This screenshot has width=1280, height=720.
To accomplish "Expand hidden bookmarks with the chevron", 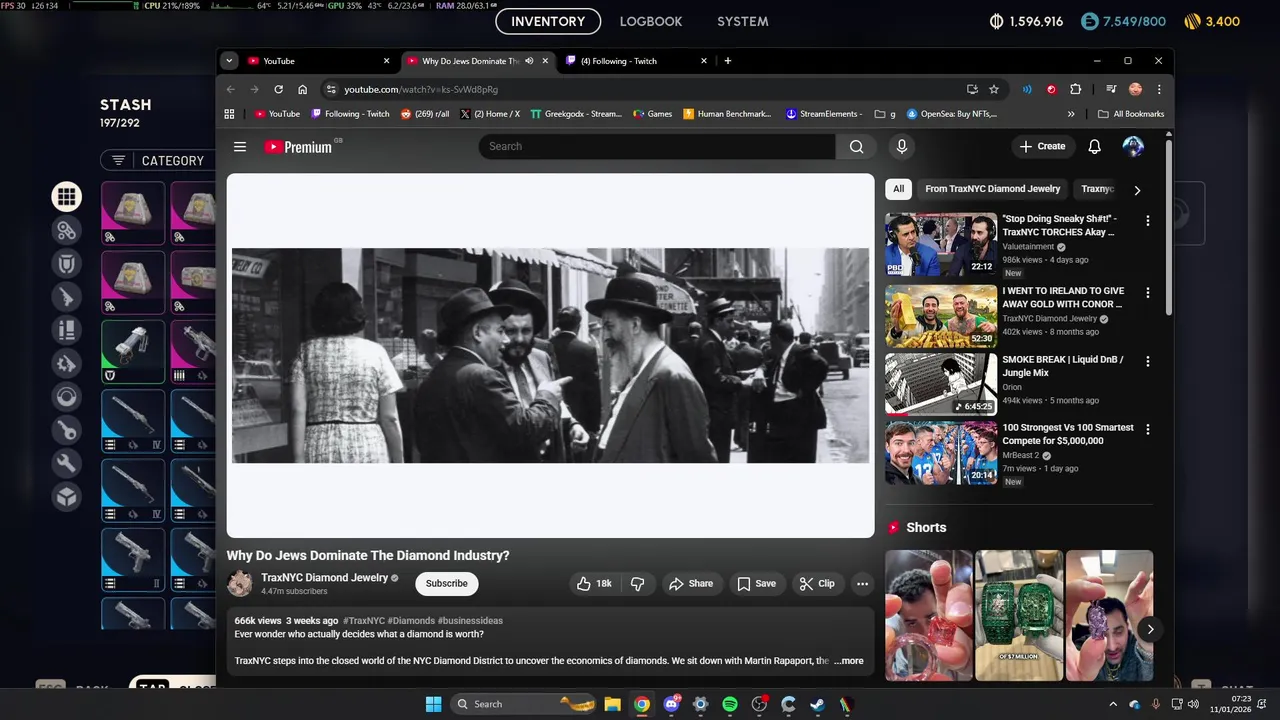I will pos(1071,114).
